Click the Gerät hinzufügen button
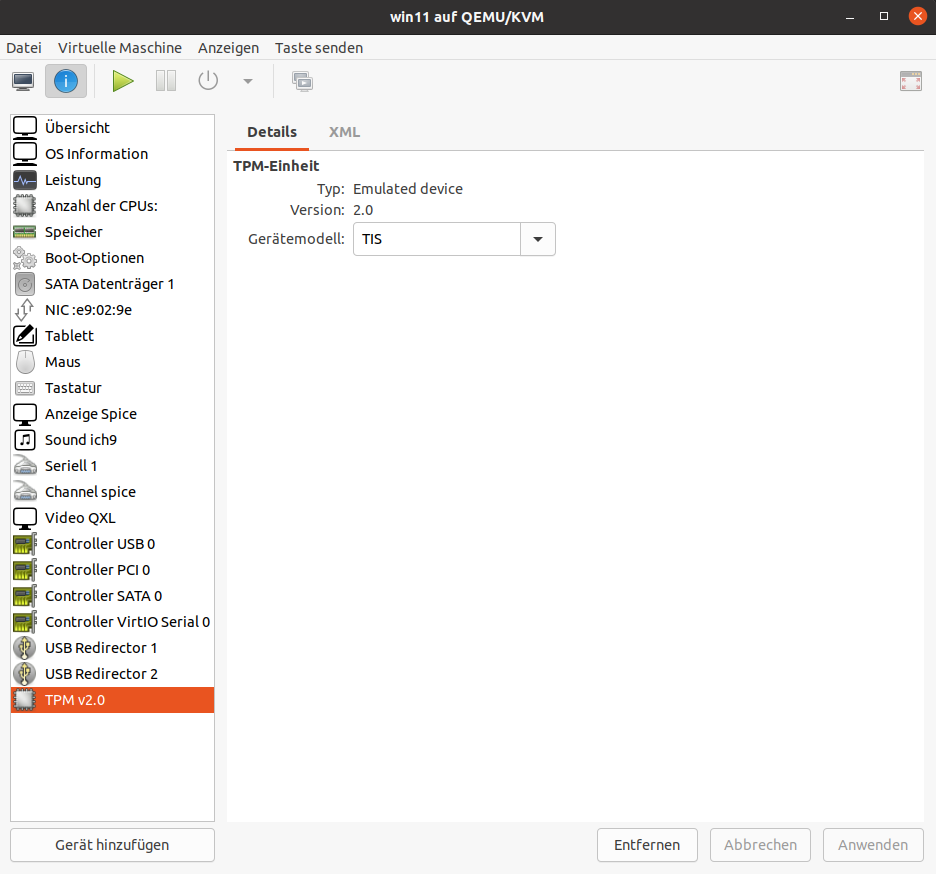 pos(112,845)
